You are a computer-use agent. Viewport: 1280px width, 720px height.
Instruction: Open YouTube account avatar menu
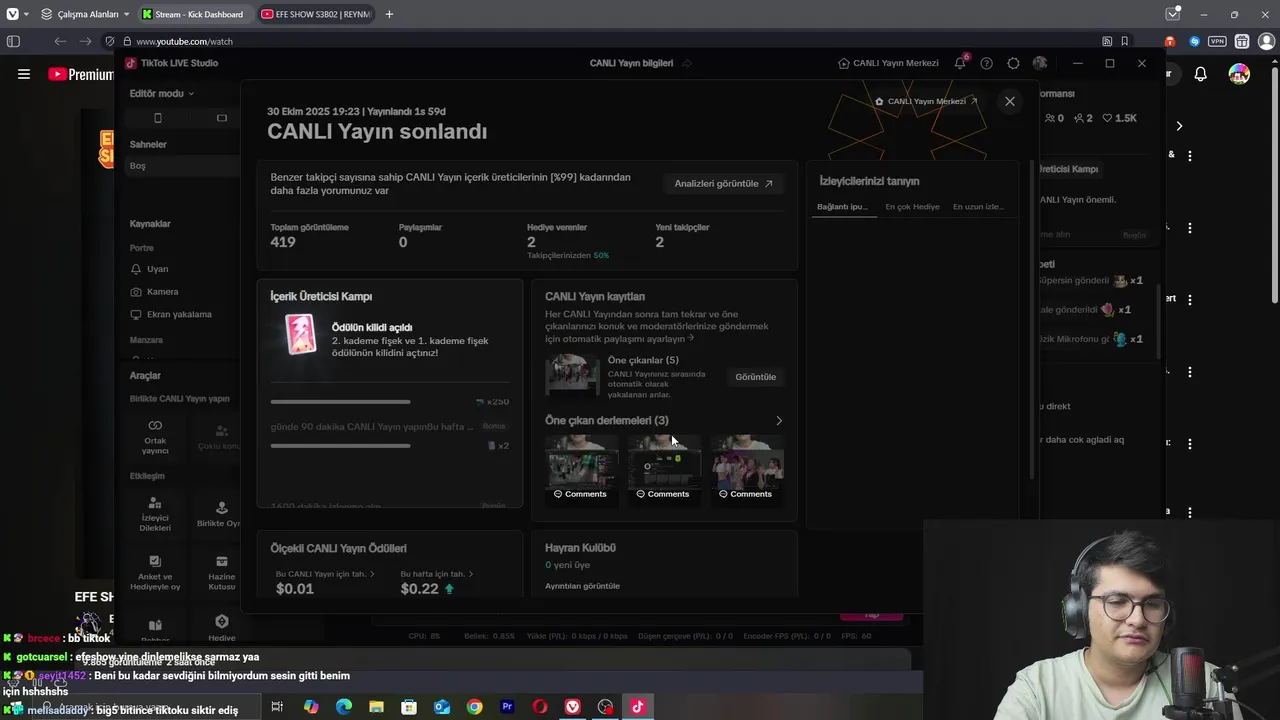1239,74
